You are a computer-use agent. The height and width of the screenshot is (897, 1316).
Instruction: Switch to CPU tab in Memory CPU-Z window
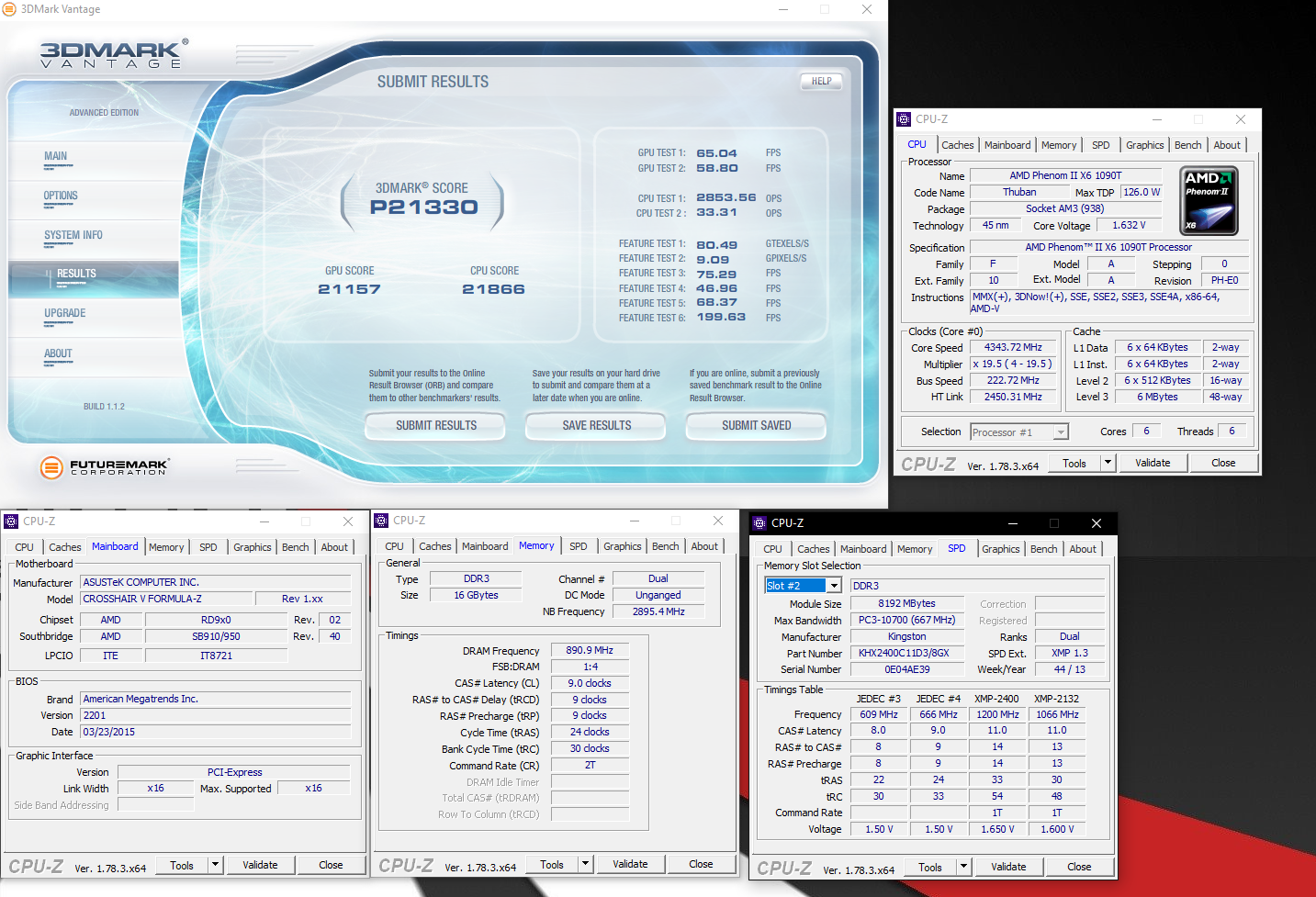click(394, 546)
